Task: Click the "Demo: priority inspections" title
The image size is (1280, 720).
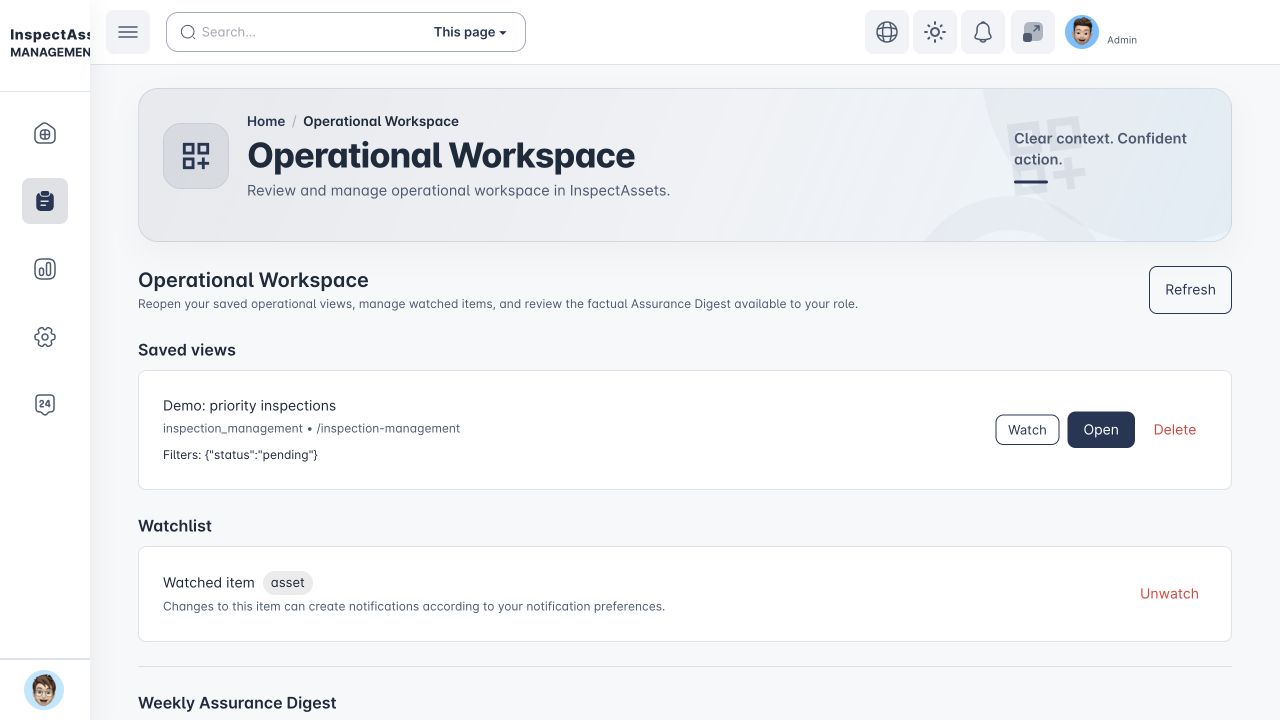Action: pyautogui.click(x=249, y=406)
